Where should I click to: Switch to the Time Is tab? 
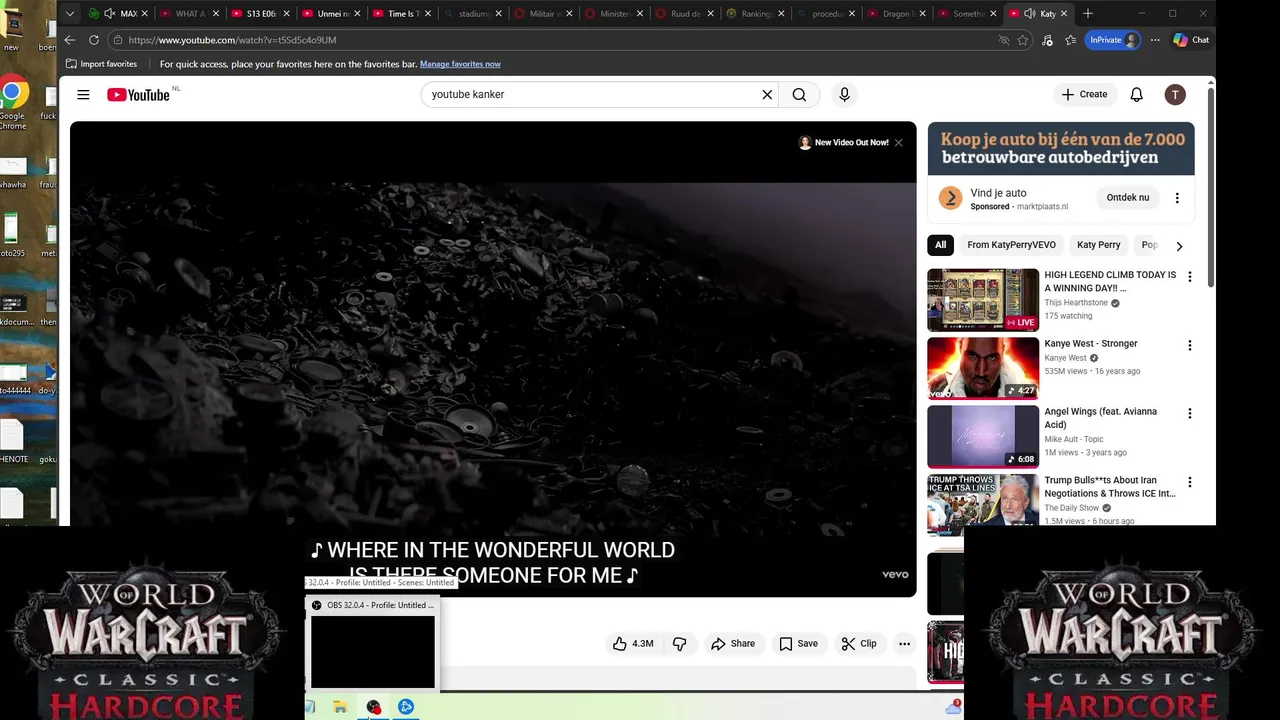[400, 14]
